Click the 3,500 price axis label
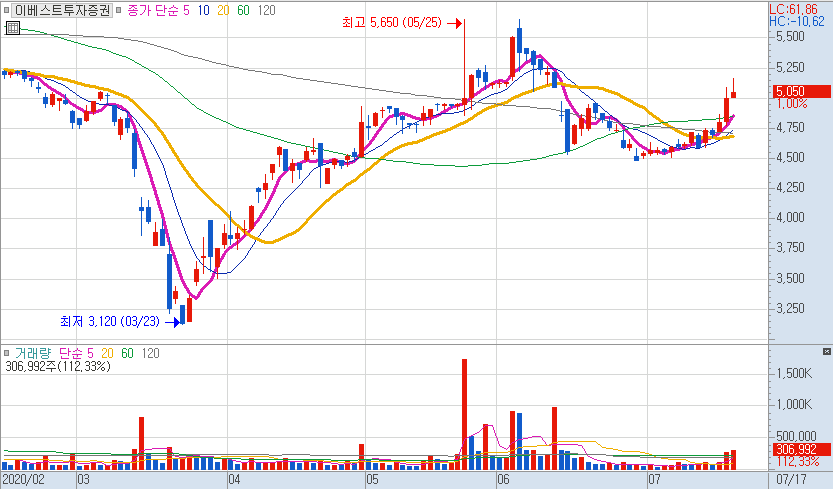The image size is (833, 489). click(x=790, y=279)
